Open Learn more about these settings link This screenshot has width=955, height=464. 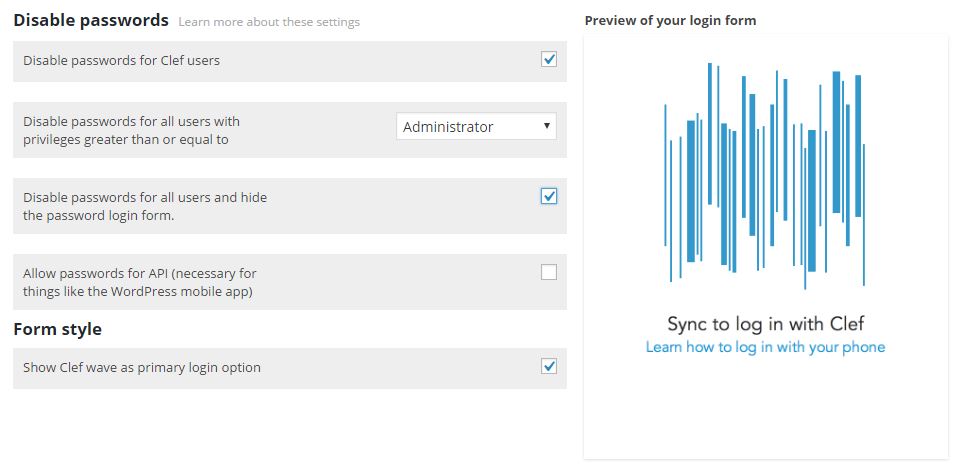(268, 22)
